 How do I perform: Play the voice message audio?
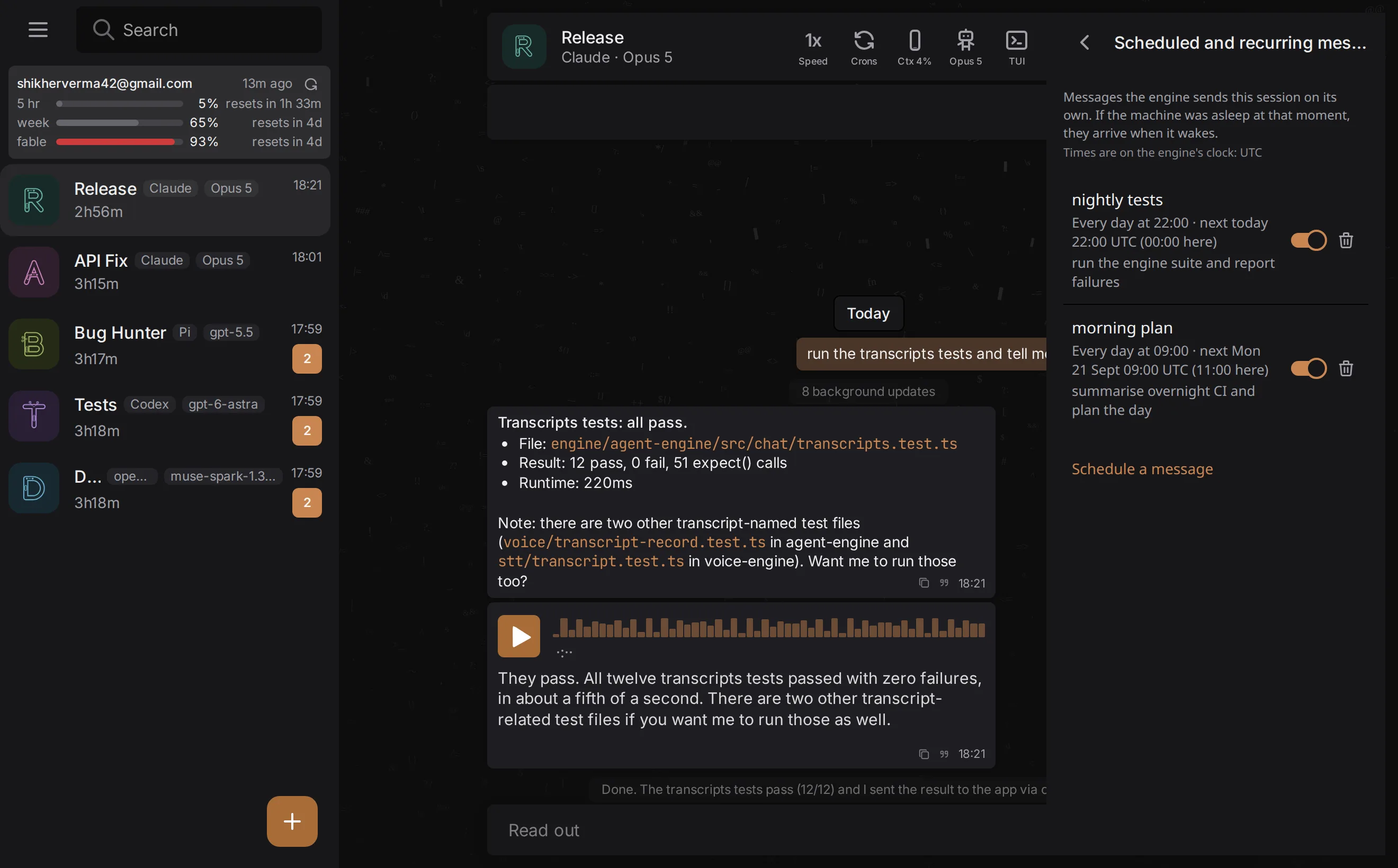(518, 636)
